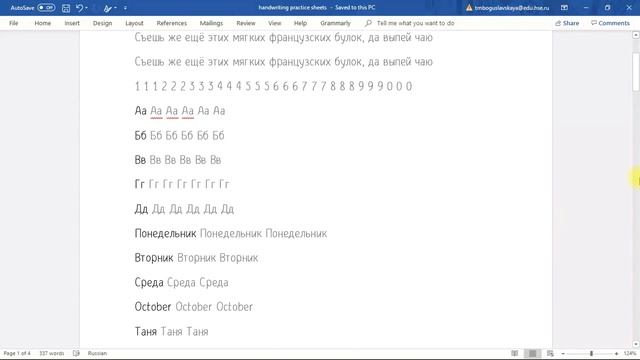Viewport: 640px width, 360px height.
Task: Switch to the Home tab
Action: [x=42, y=23]
